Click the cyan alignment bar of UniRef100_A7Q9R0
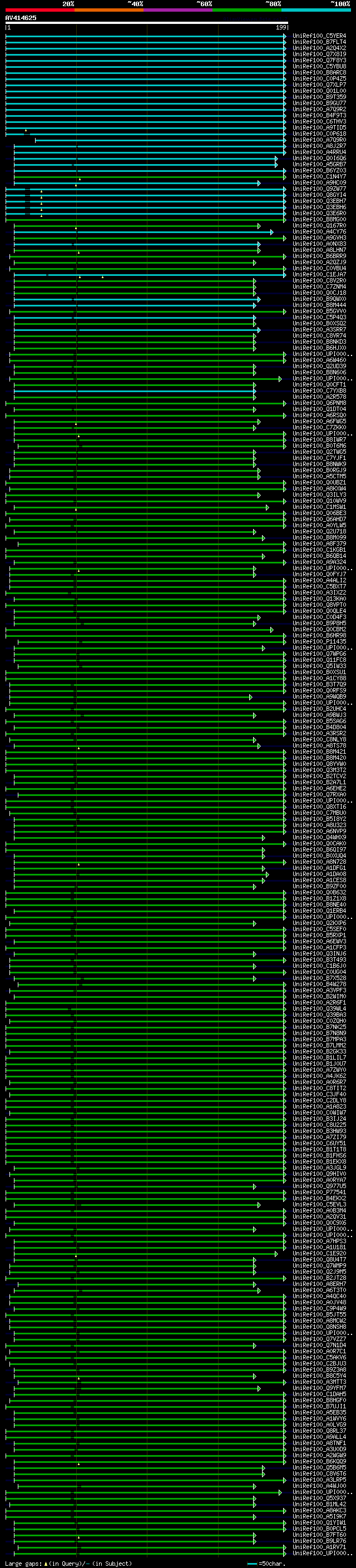Screen dimensions: 356x1568 click(x=160, y=140)
